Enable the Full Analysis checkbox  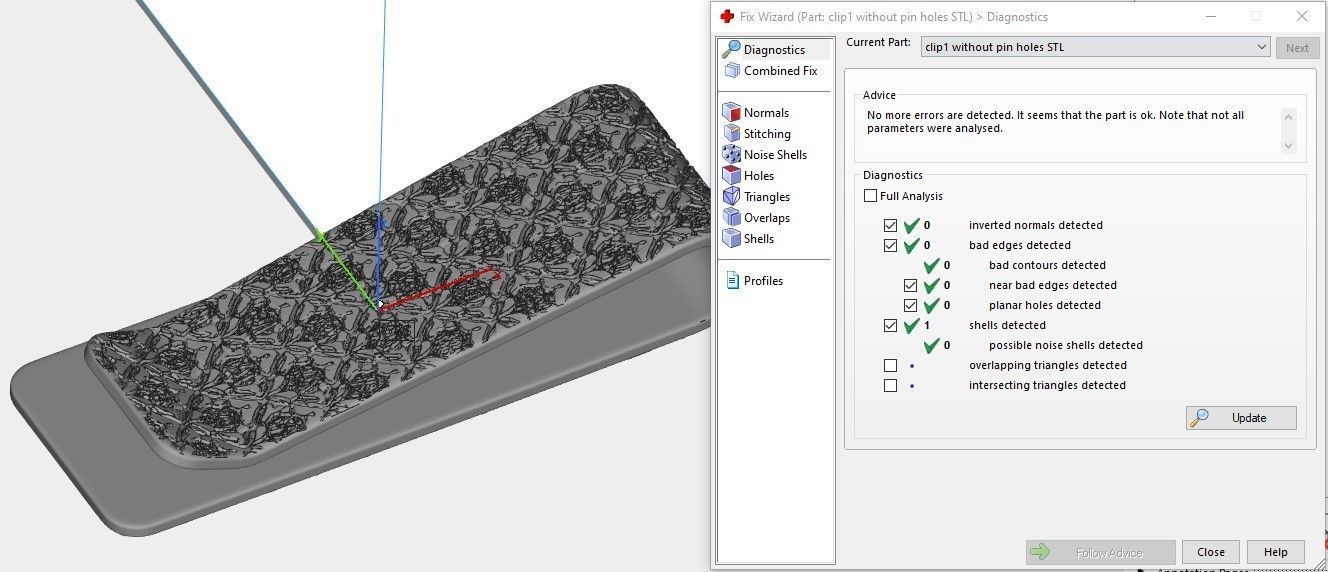pyautogui.click(x=870, y=196)
